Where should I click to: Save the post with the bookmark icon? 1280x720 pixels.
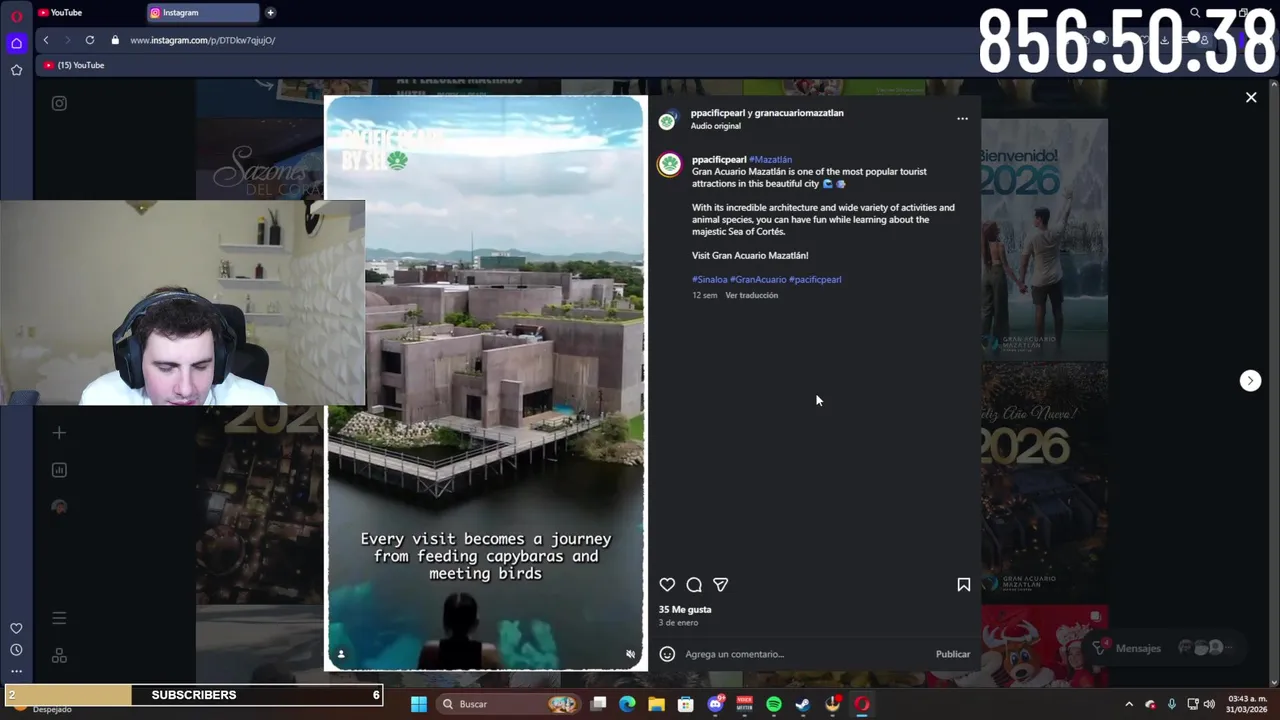(x=964, y=585)
